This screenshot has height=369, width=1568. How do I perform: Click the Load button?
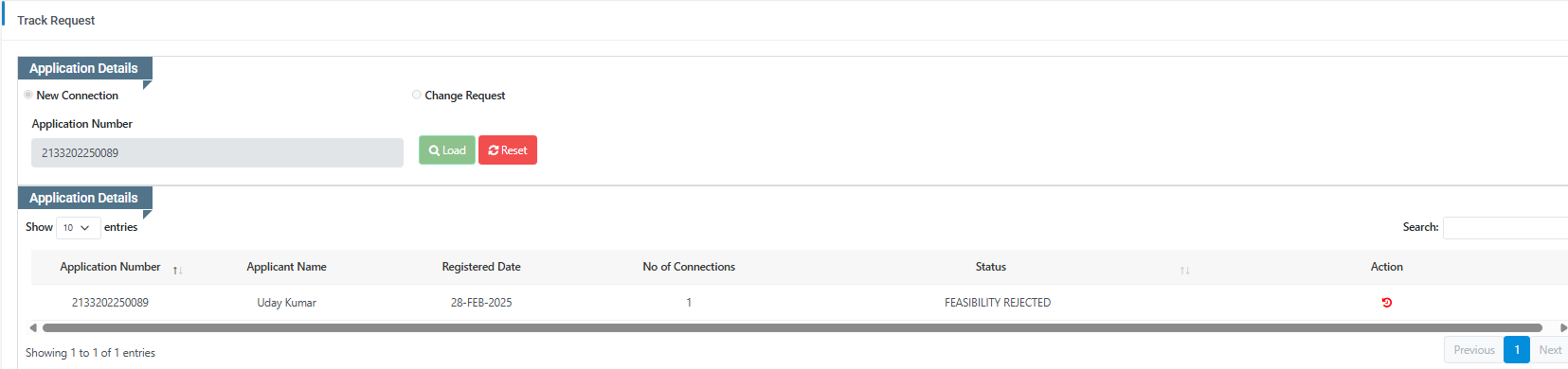(x=447, y=150)
